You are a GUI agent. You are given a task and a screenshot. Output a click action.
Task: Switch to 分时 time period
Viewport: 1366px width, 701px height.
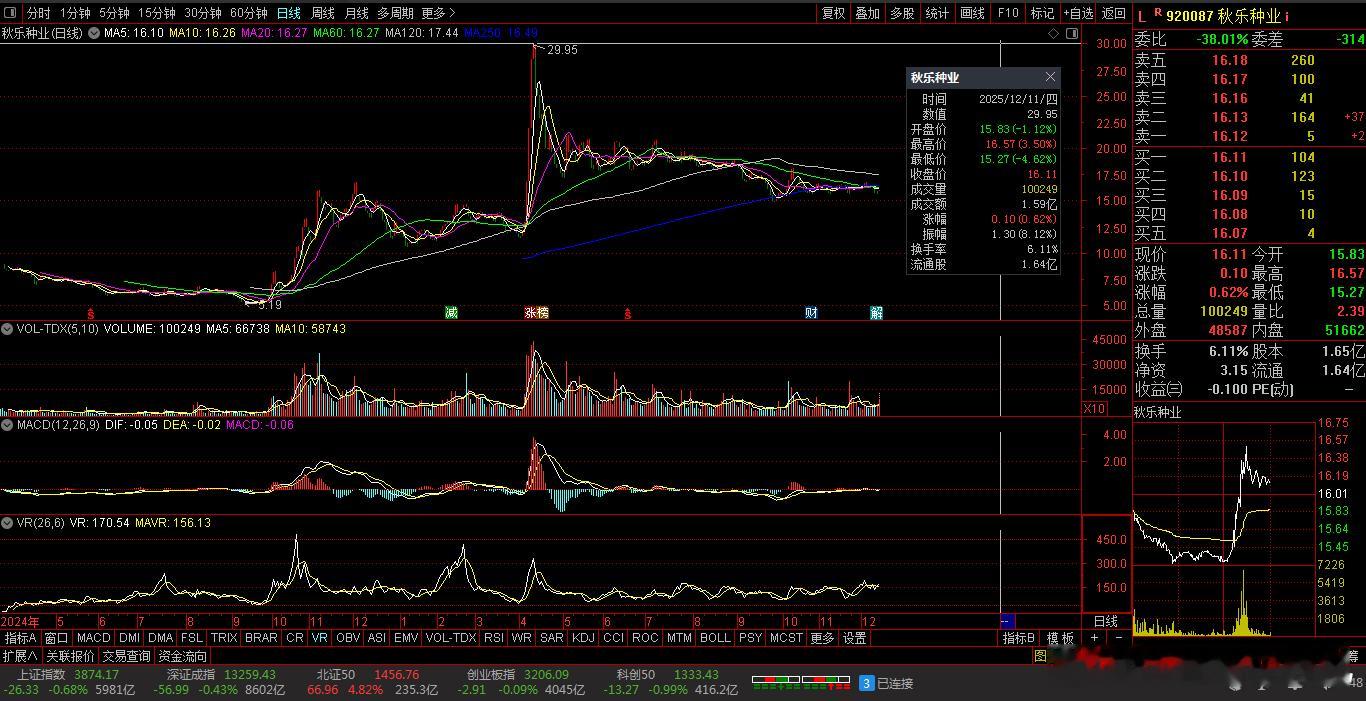coord(38,13)
